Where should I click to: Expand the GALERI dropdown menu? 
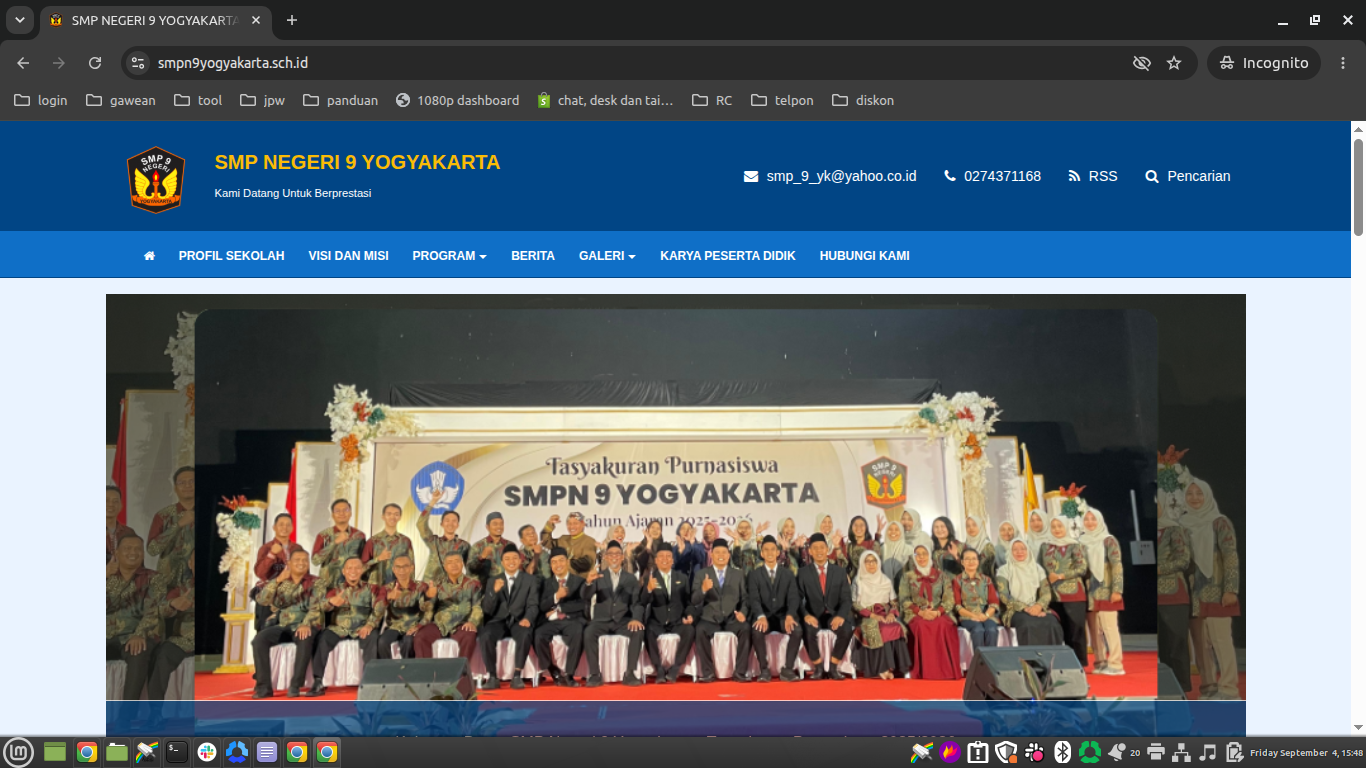[607, 256]
